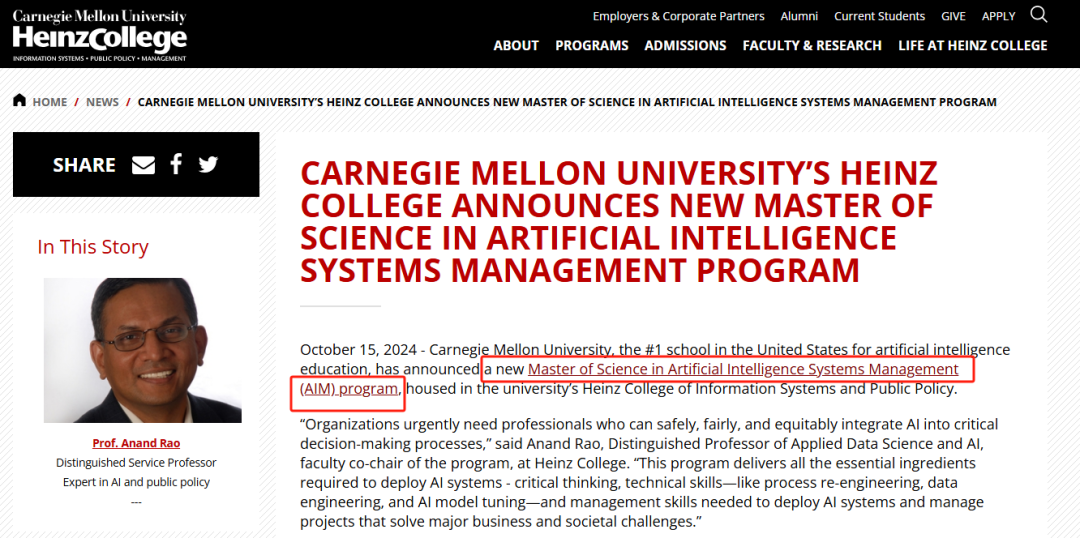Click the GIVE link
Image resolution: width=1080 pixels, height=538 pixels.
pos(953,16)
